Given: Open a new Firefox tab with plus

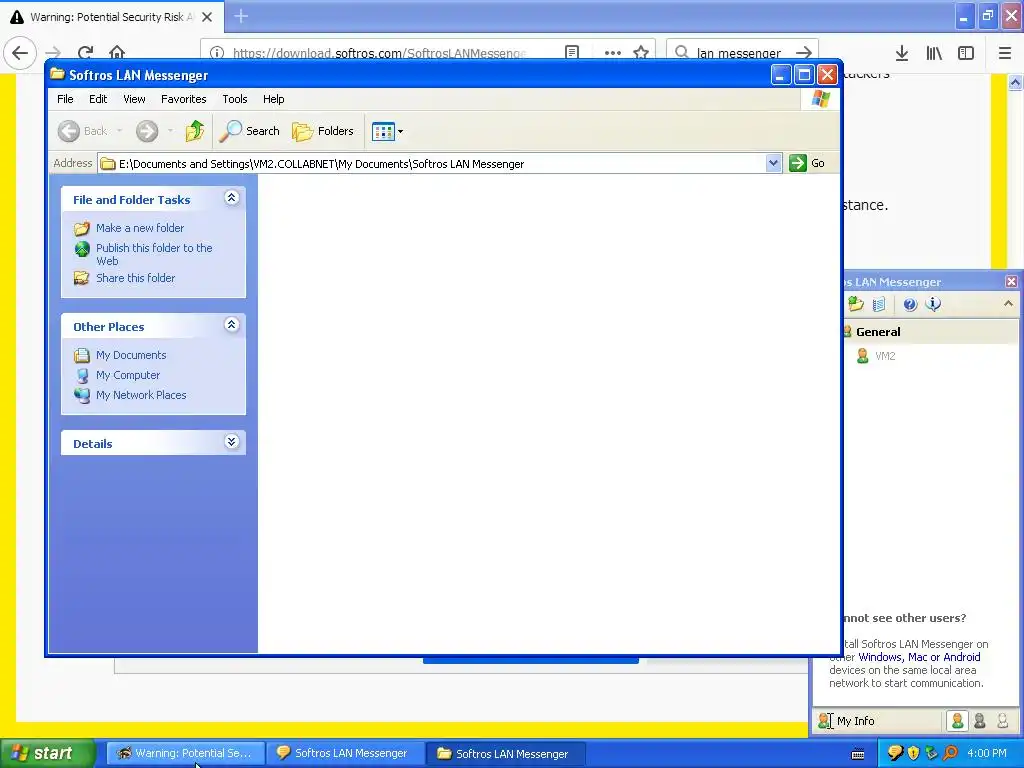Looking at the screenshot, I should pos(241,16).
